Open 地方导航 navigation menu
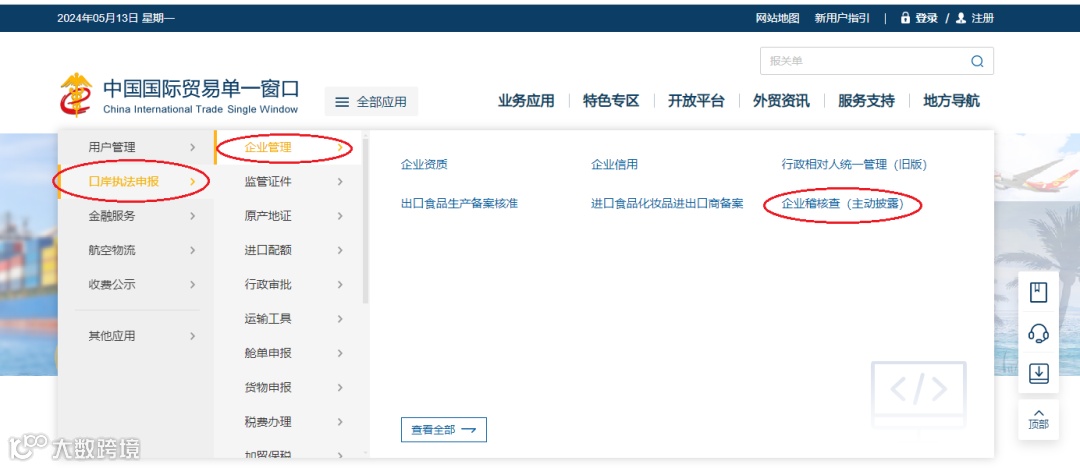This screenshot has height=468, width=1080. click(x=951, y=101)
